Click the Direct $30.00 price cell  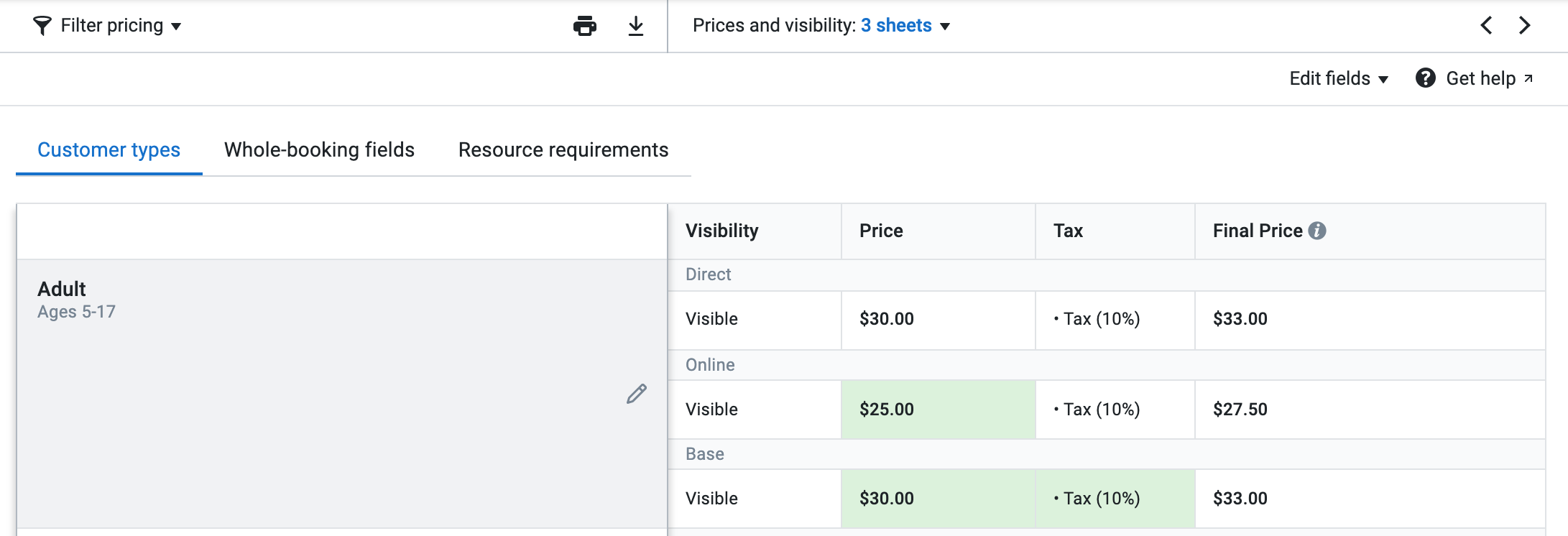939,320
